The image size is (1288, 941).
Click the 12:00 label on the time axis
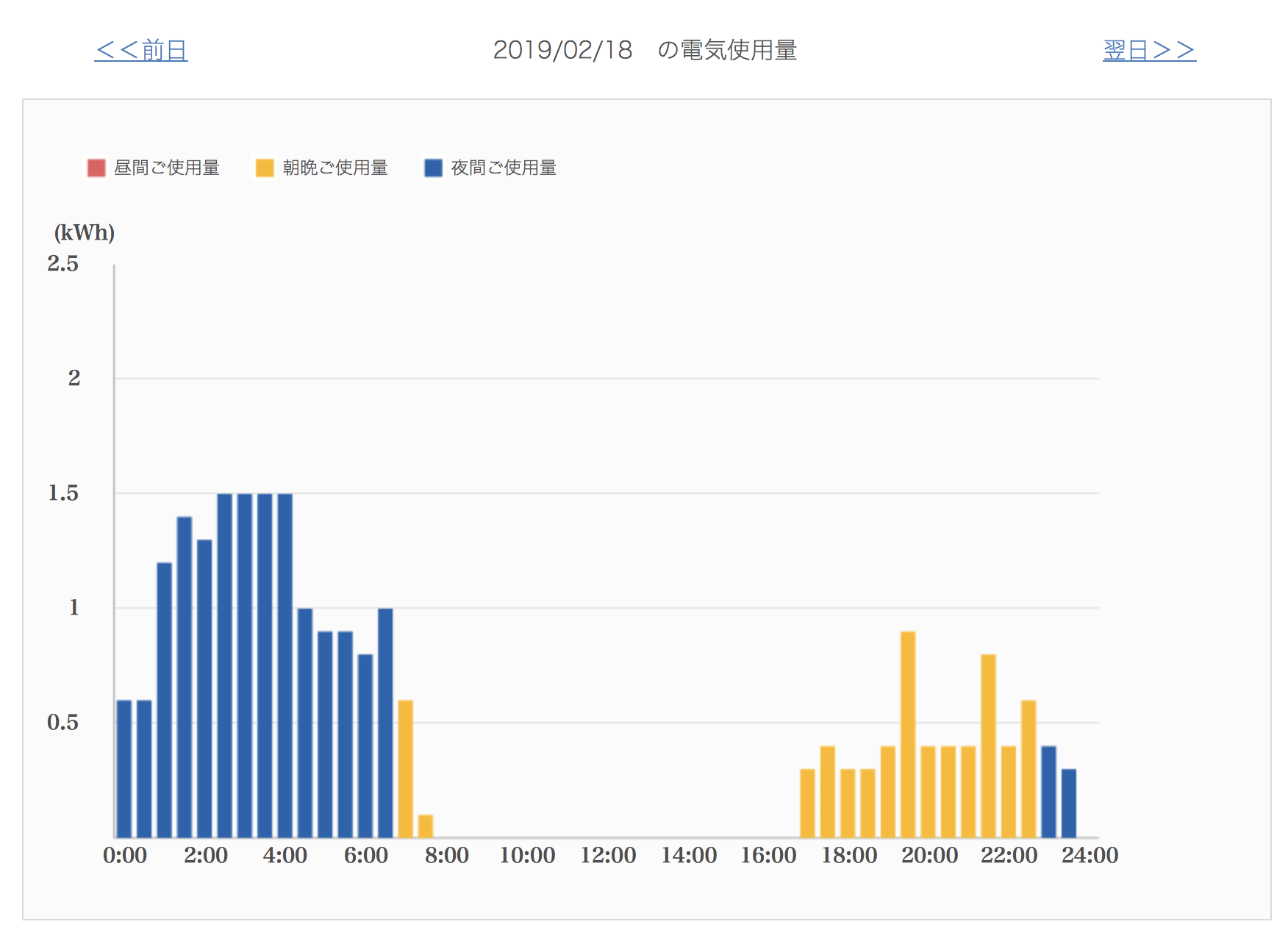(608, 856)
